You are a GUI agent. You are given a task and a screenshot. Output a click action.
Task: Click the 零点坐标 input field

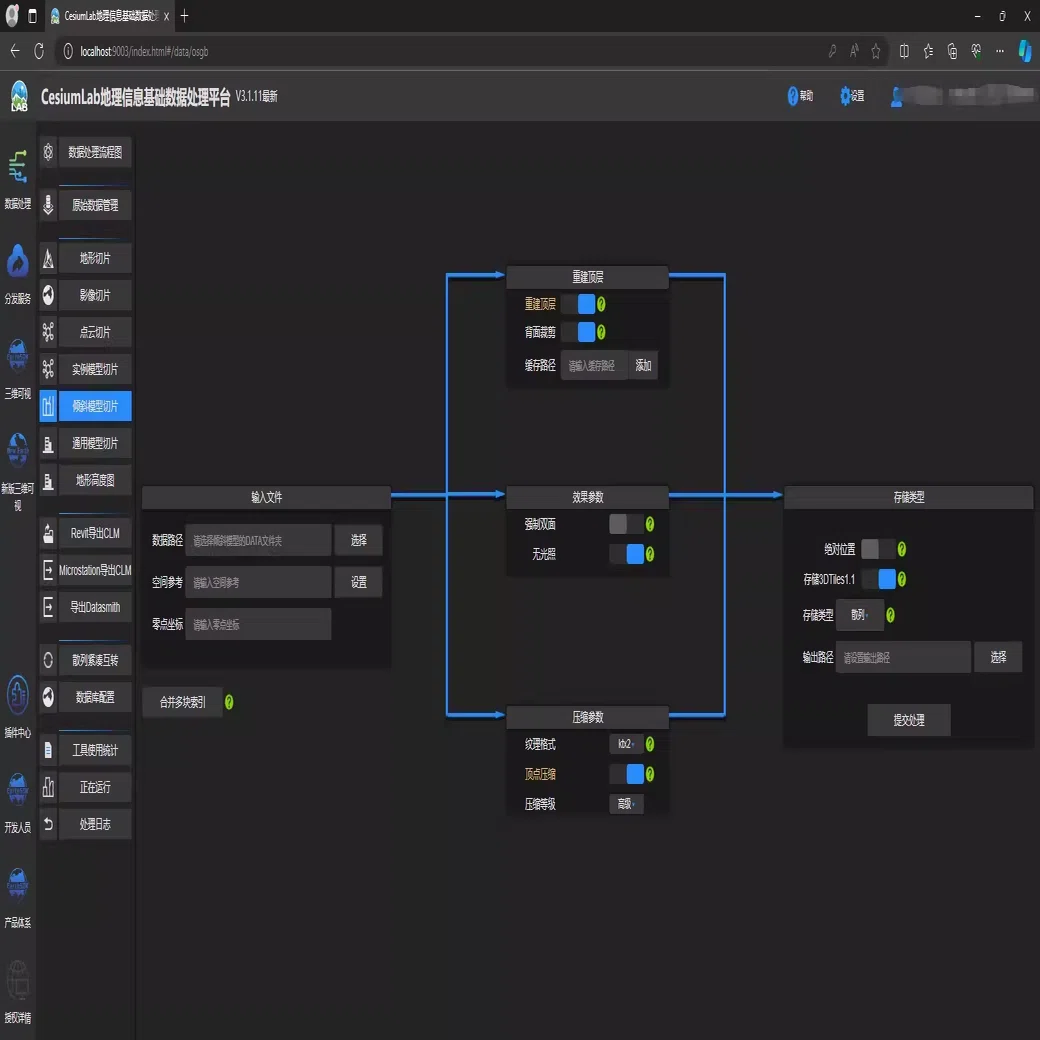pyautogui.click(x=258, y=625)
